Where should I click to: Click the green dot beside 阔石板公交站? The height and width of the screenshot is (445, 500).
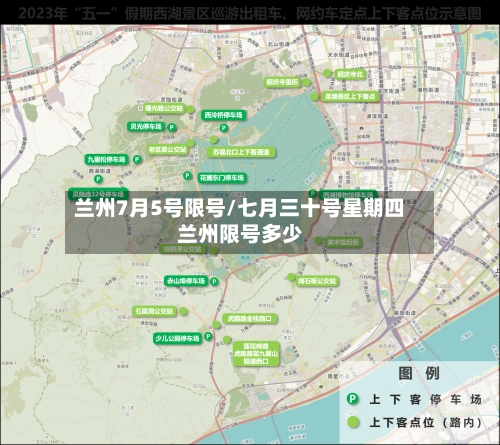291,277
